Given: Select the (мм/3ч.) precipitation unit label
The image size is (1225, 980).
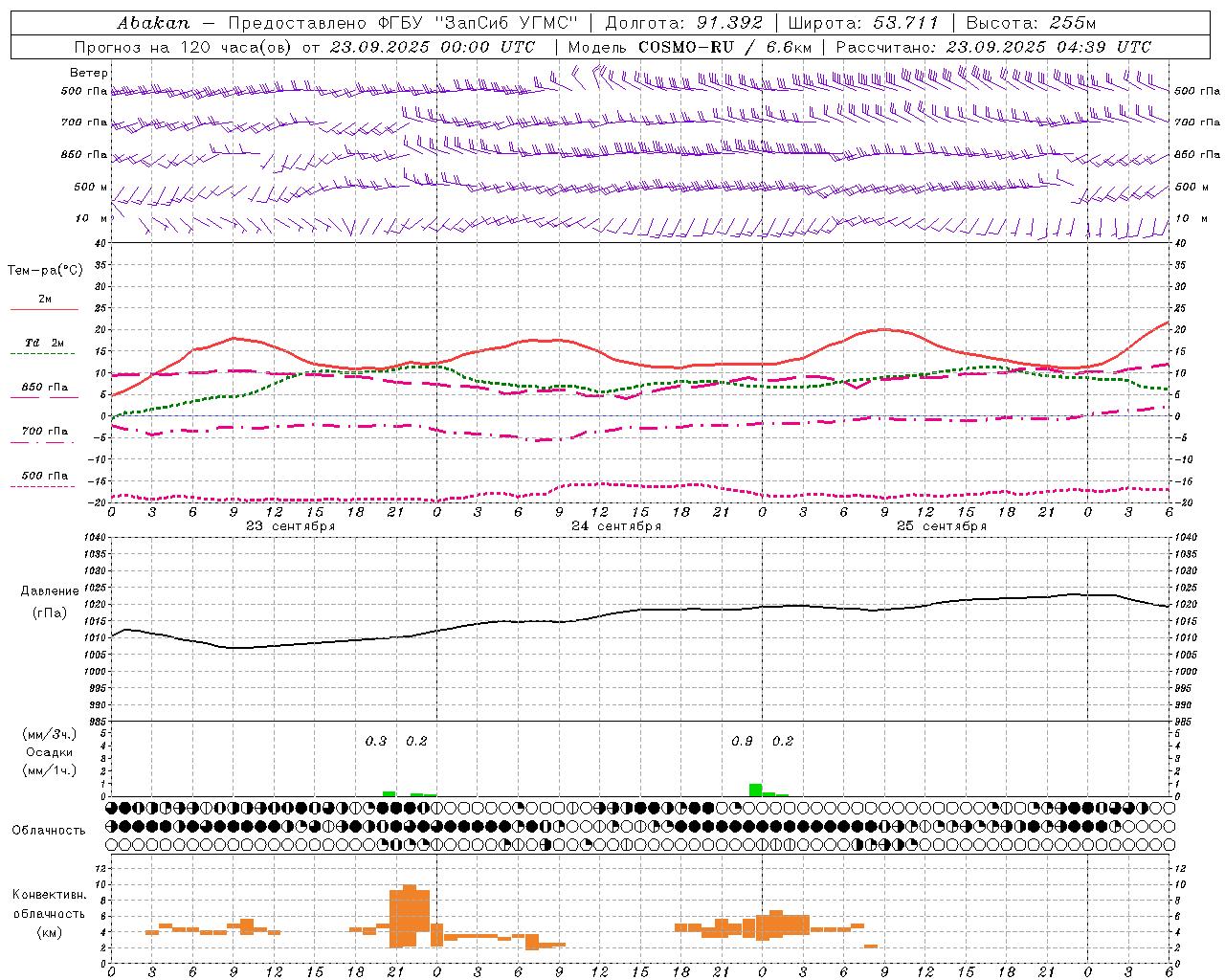Looking at the screenshot, I should 49,734.
